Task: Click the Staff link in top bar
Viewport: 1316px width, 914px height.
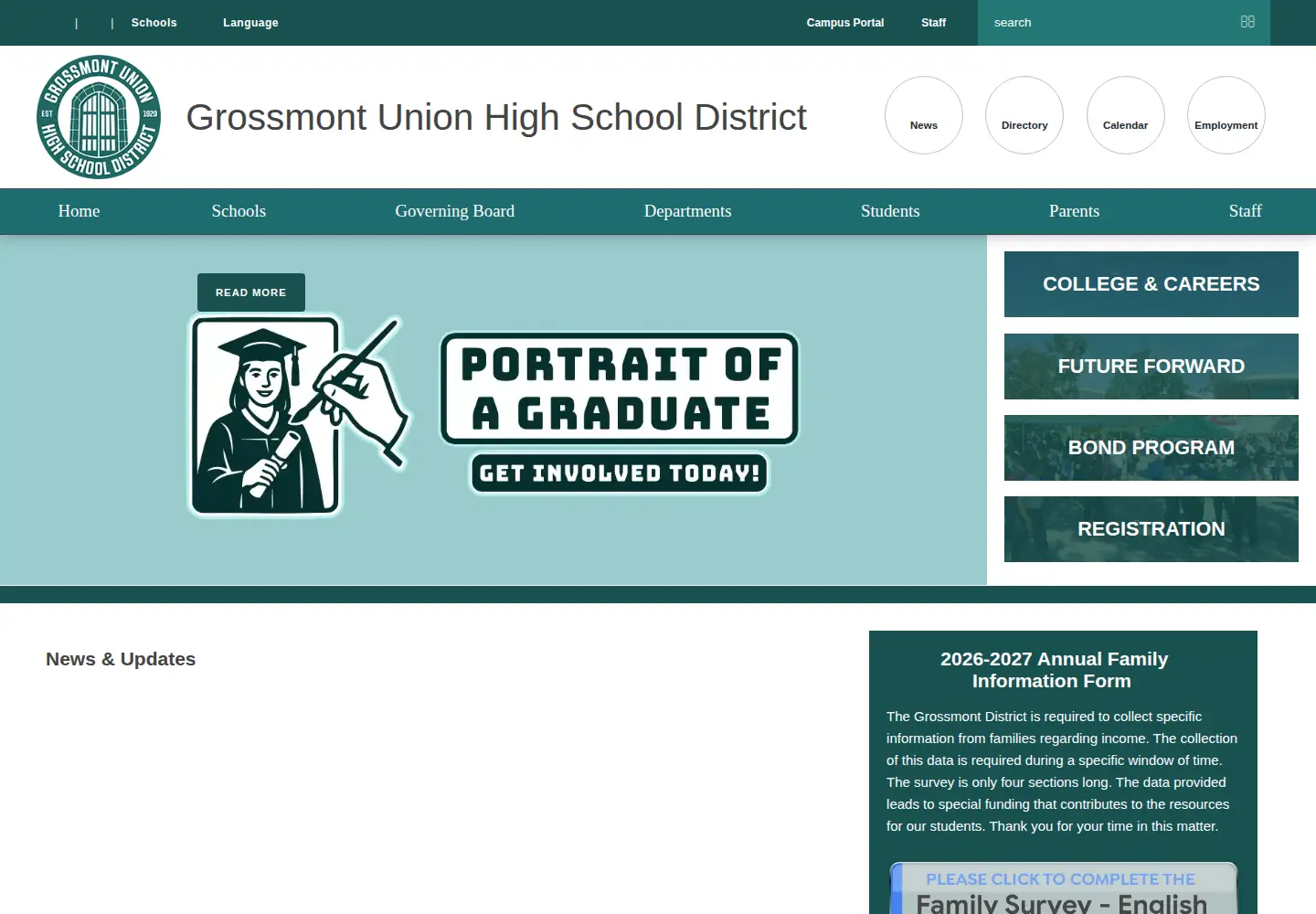Action: 934,23
